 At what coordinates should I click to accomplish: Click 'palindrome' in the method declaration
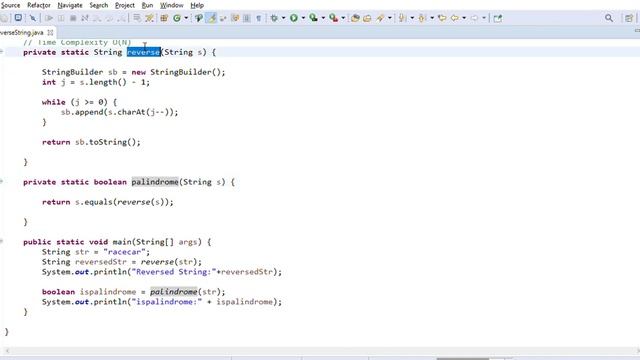(155, 182)
